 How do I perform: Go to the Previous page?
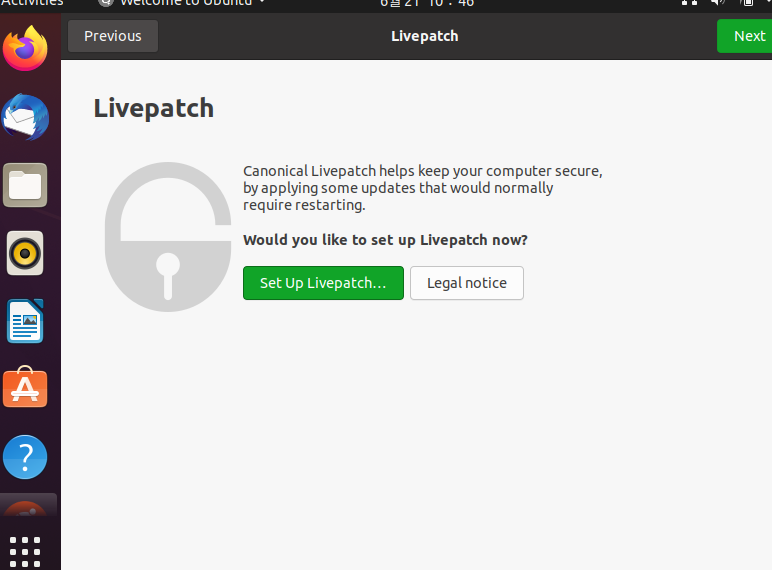click(x=113, y=36)
